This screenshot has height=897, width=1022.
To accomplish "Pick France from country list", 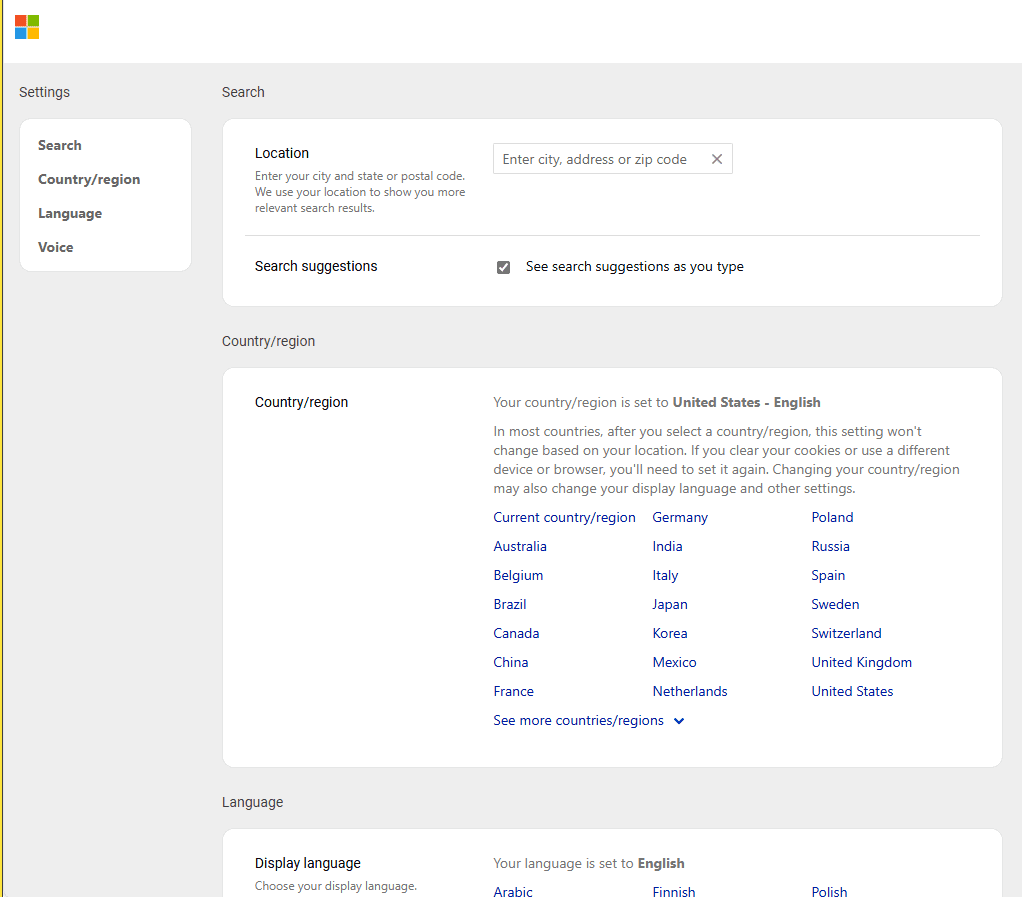I will coord(514,691).
